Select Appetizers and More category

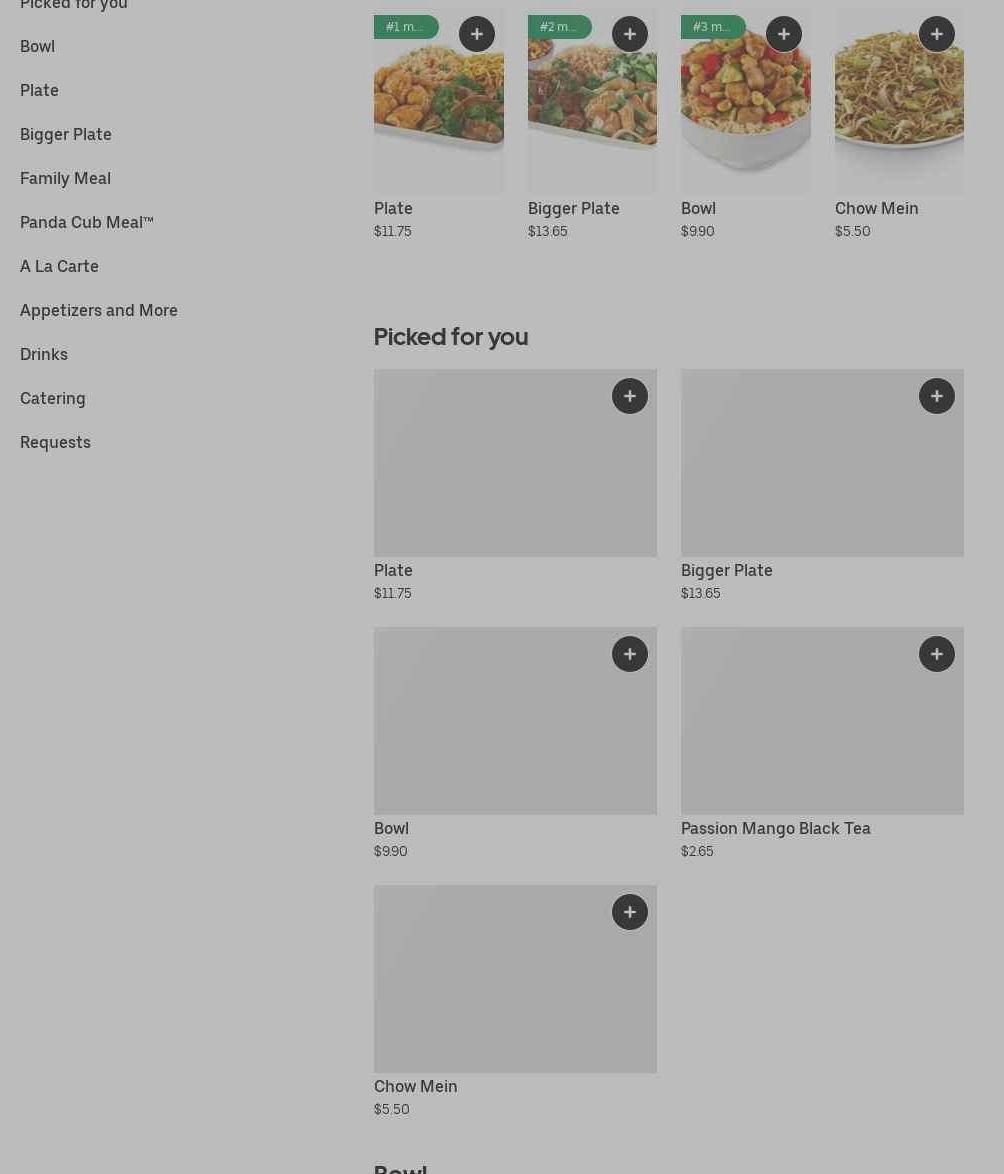coord(99,310)
